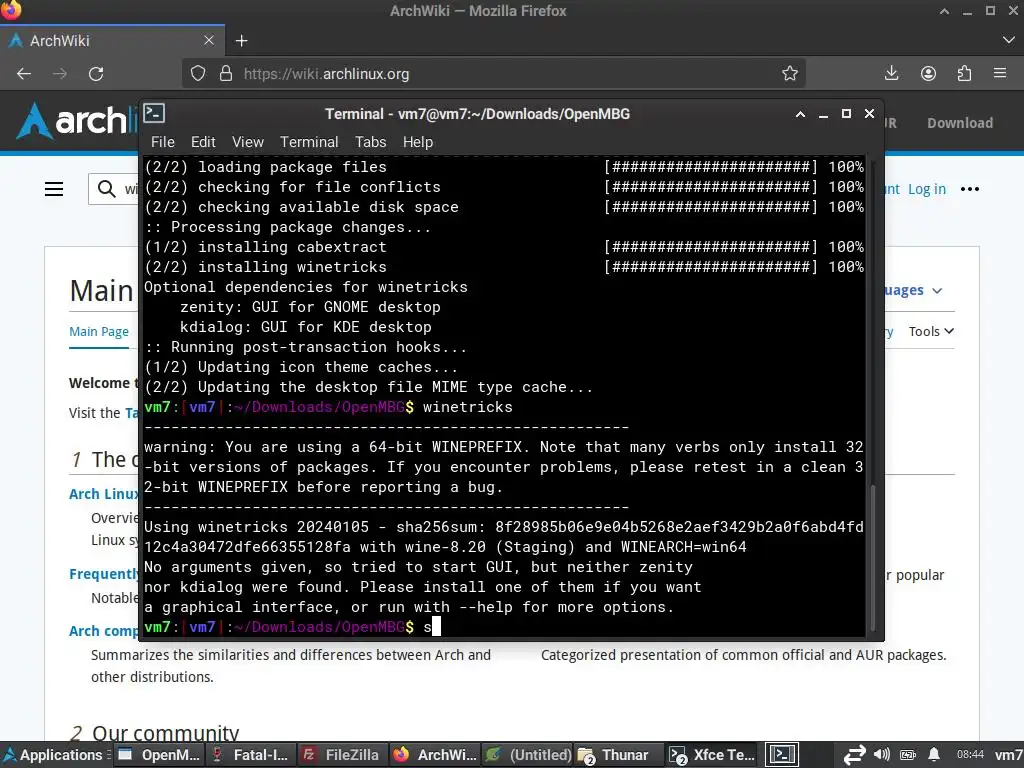1024x768 pixels.
Task: Select the Main Page tab
Action: point(99,332)
